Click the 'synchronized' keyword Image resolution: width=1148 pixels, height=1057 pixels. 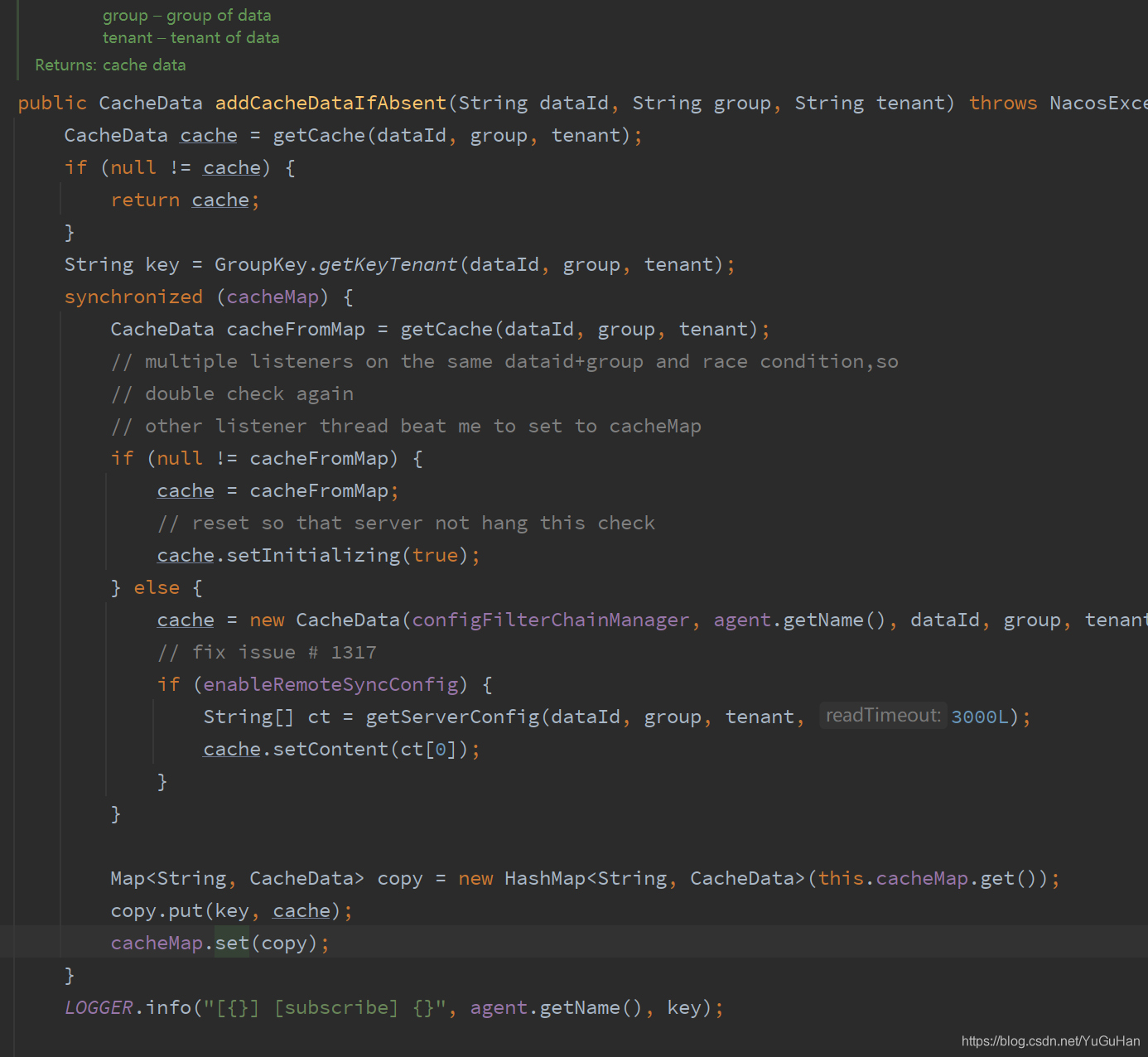coord(133,297)
